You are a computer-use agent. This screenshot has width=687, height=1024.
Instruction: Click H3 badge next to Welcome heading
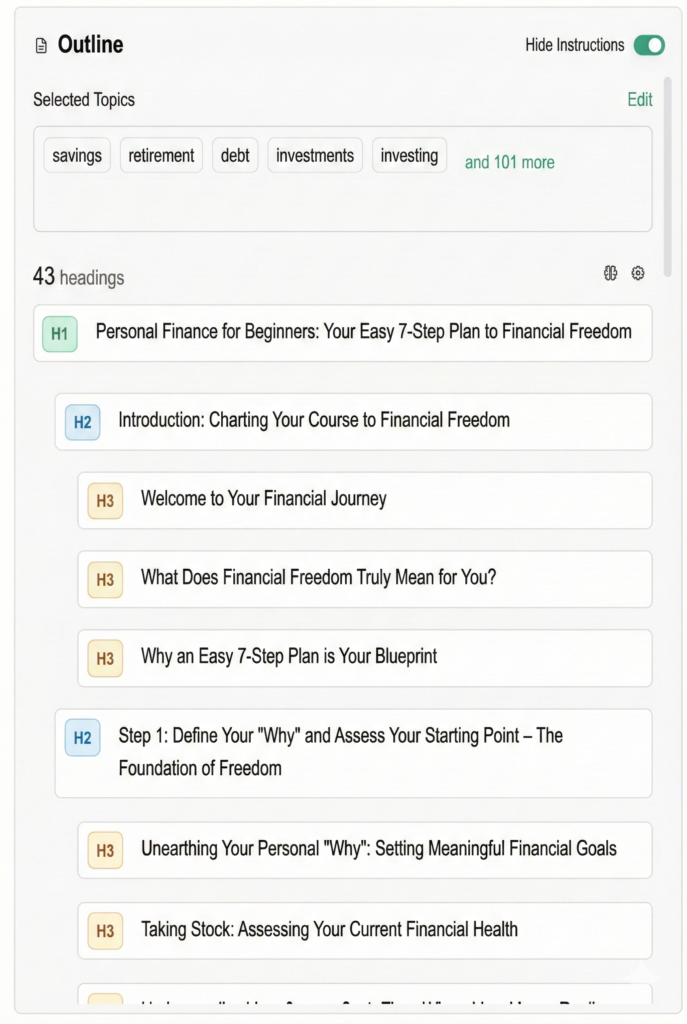pyautogui.click(x=105, y=501)
